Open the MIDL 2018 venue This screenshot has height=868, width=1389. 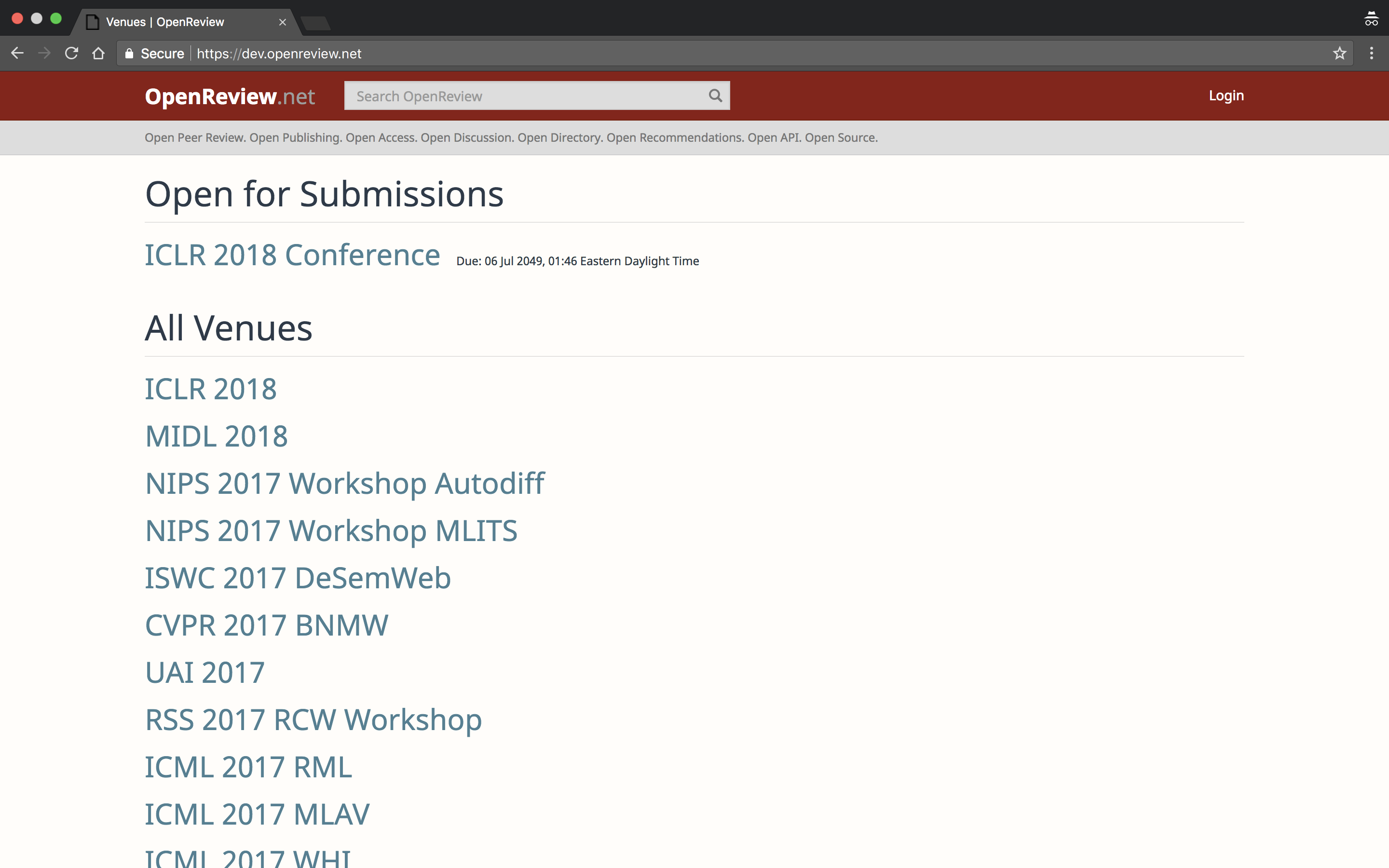point(217,436)
